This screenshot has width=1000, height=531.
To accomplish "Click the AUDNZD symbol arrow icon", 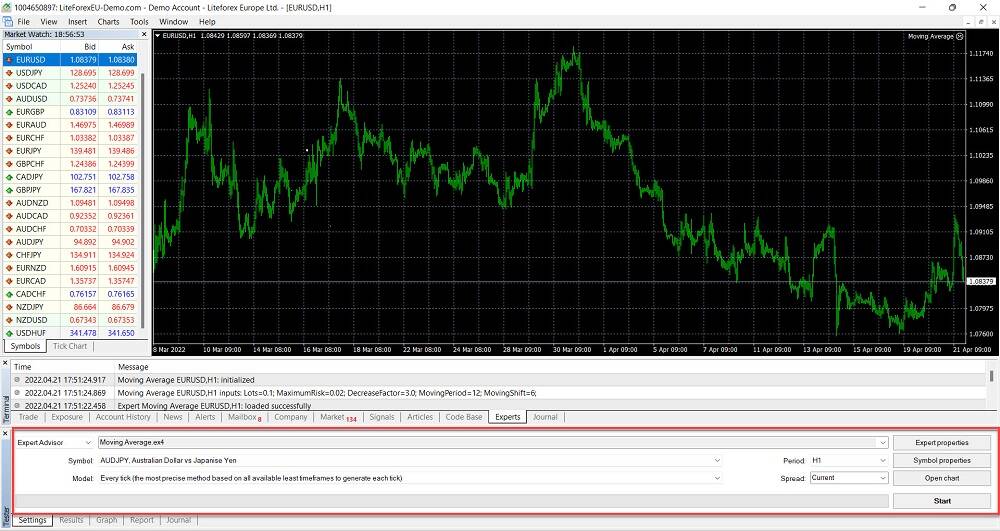I will tap(9, 203).
